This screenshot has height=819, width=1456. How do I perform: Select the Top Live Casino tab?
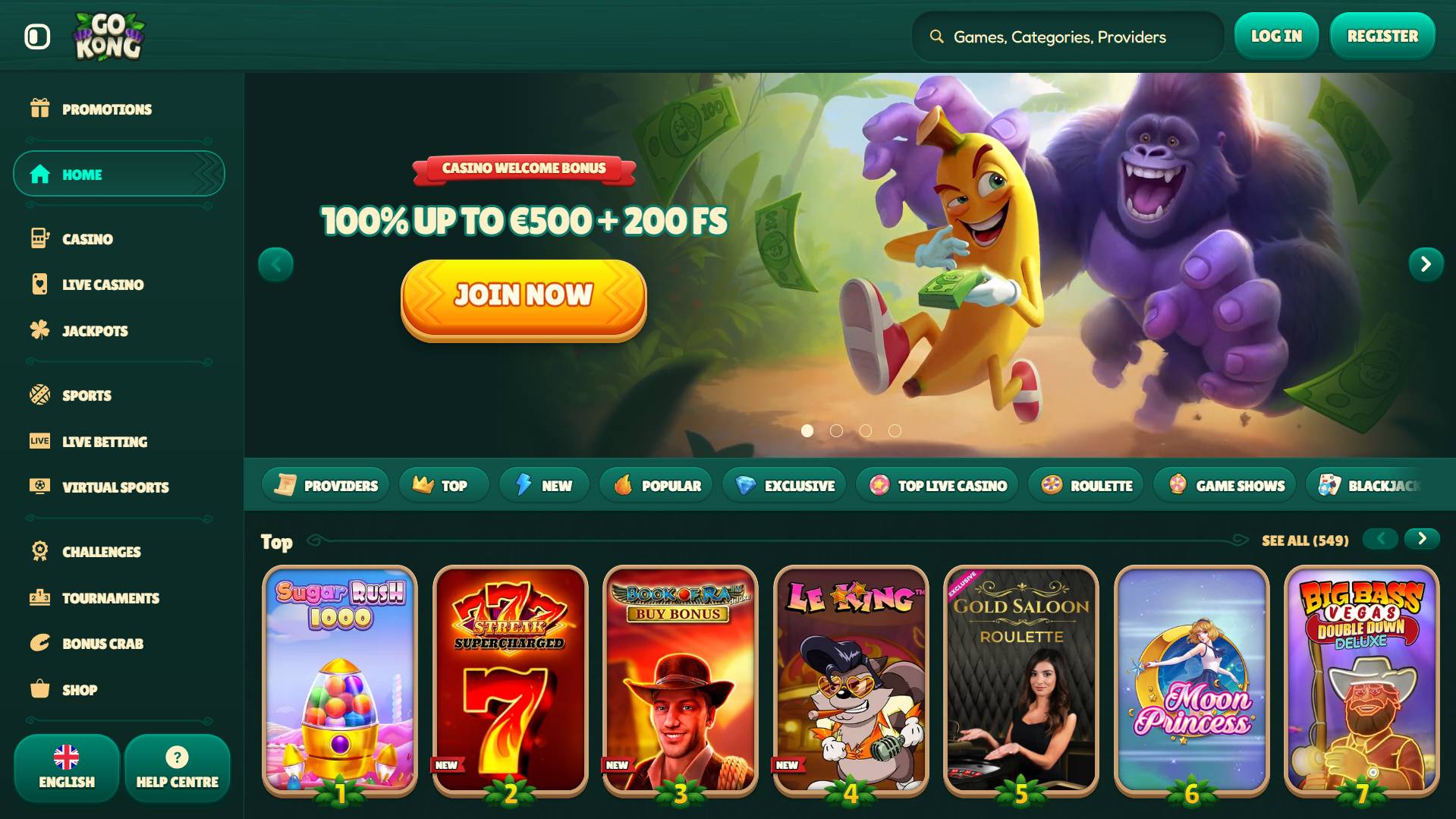939,485
